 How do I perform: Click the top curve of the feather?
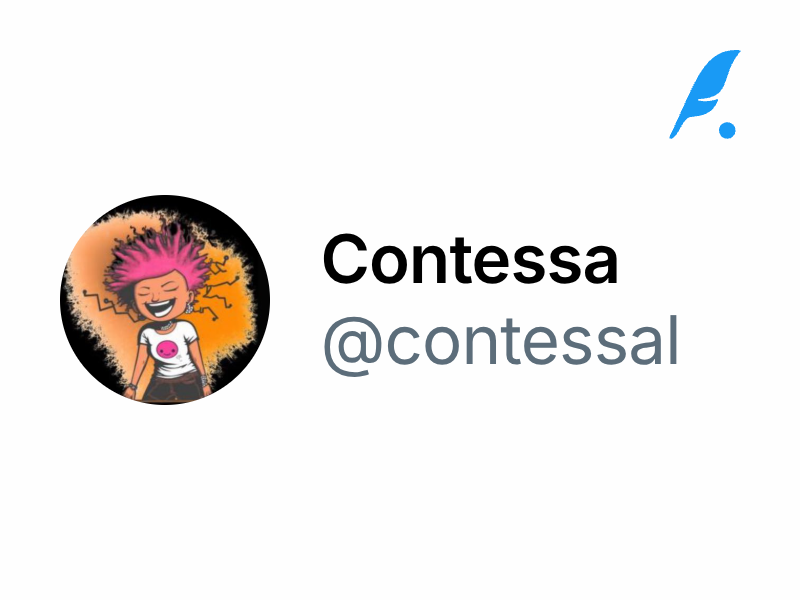tap(724, 56)
